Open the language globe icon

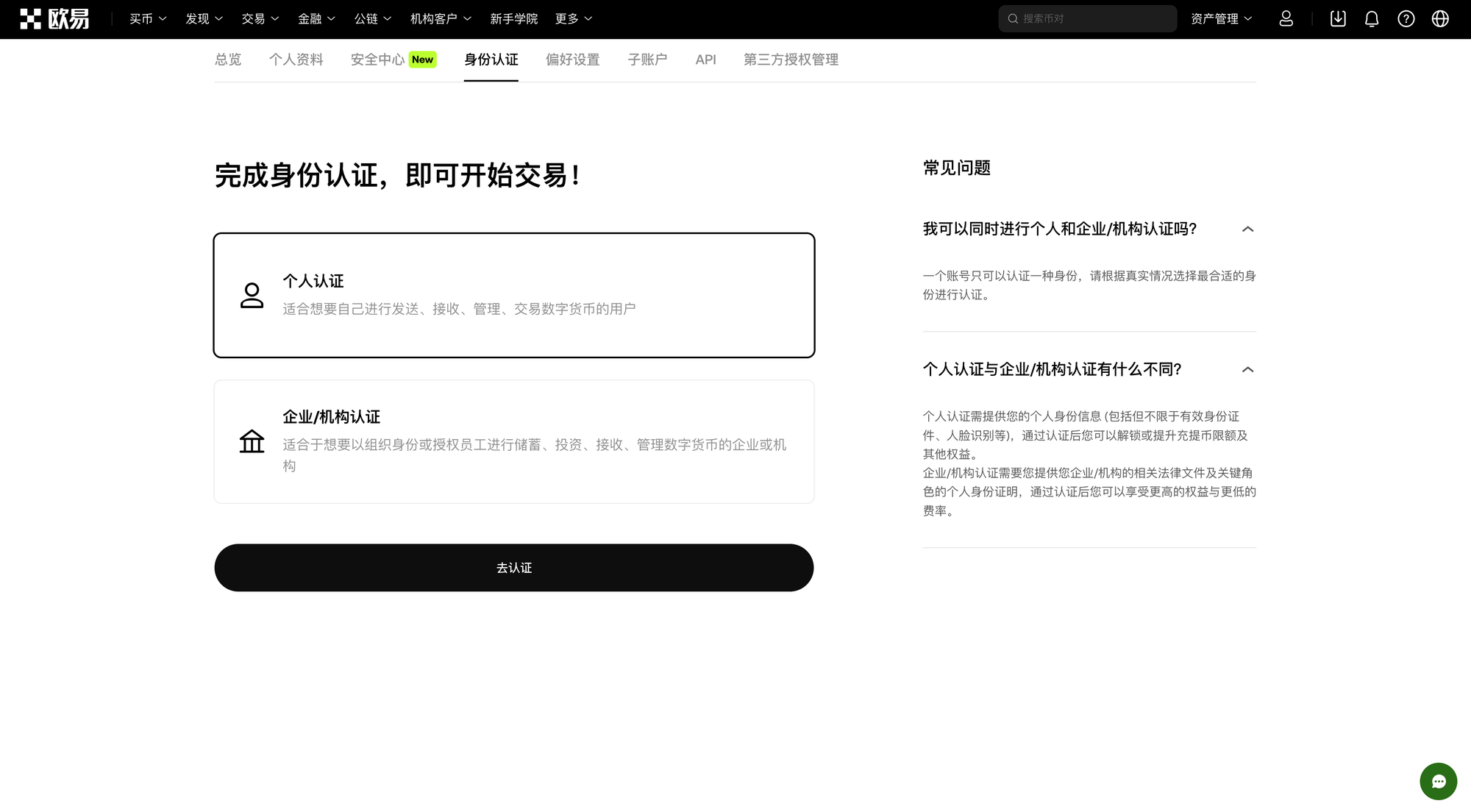1440,18
